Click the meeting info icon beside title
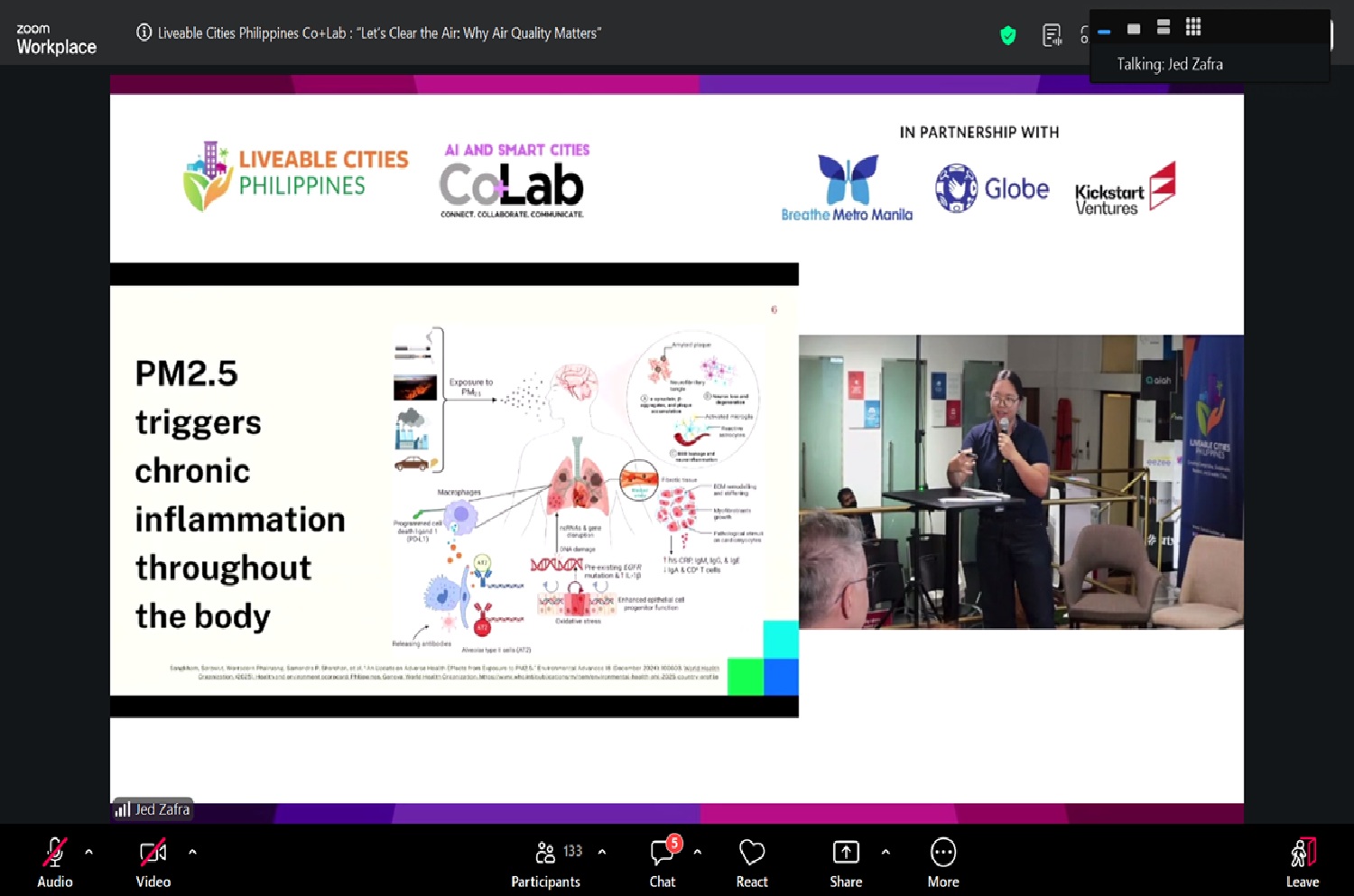Screen dimensions: 1354x896 (x=144, y=32)
